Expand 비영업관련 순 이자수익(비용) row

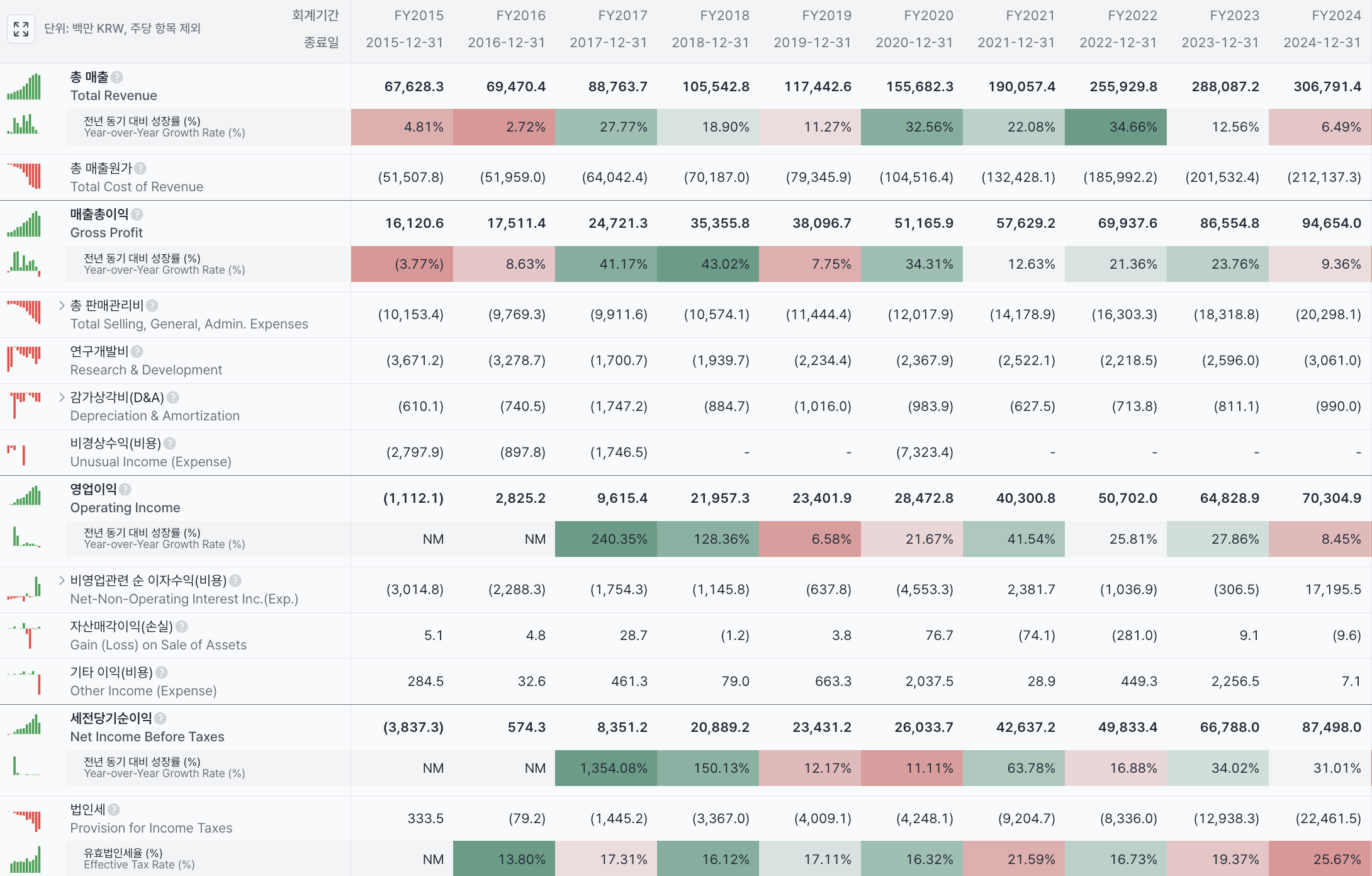click(62, 581)
